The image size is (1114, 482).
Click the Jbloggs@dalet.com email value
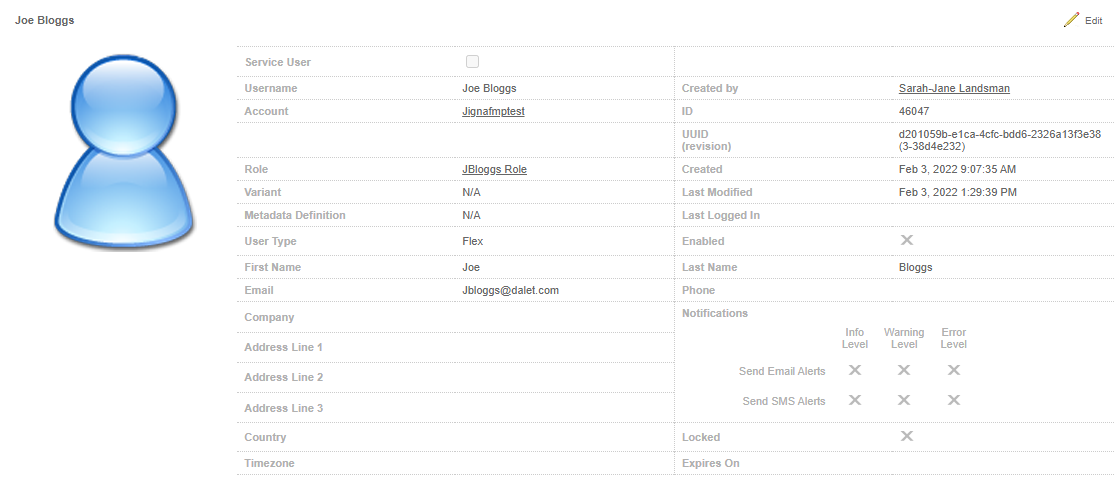tap(510, 290)
